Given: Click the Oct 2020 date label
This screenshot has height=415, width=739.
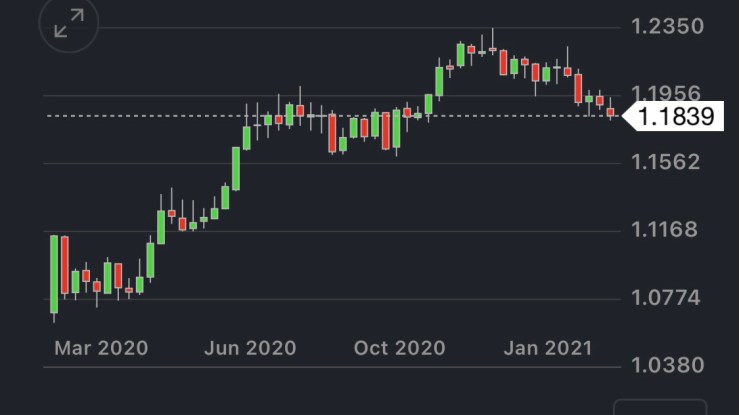Looking at the screenshot, I should click(399, 348).
